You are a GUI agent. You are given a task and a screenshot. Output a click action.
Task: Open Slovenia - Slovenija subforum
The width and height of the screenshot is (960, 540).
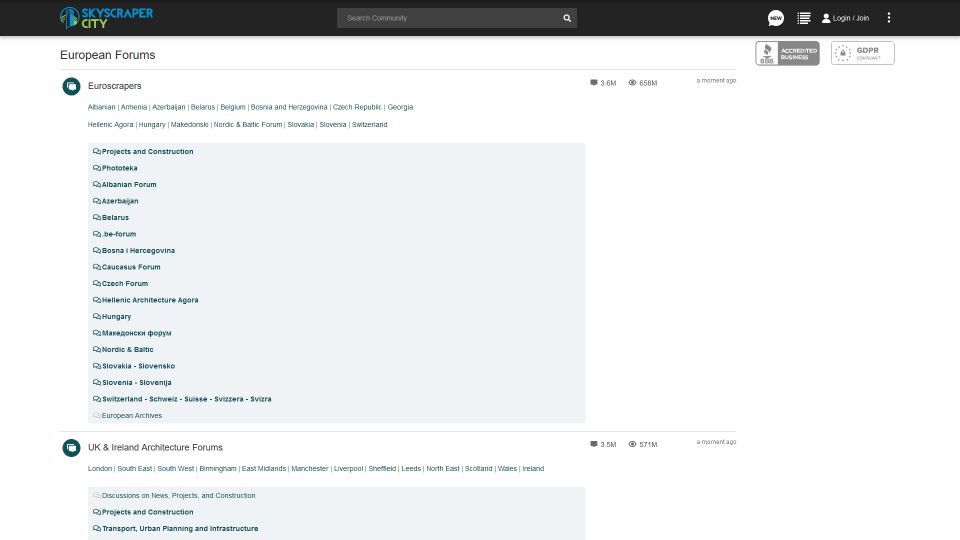pos(137,383)
